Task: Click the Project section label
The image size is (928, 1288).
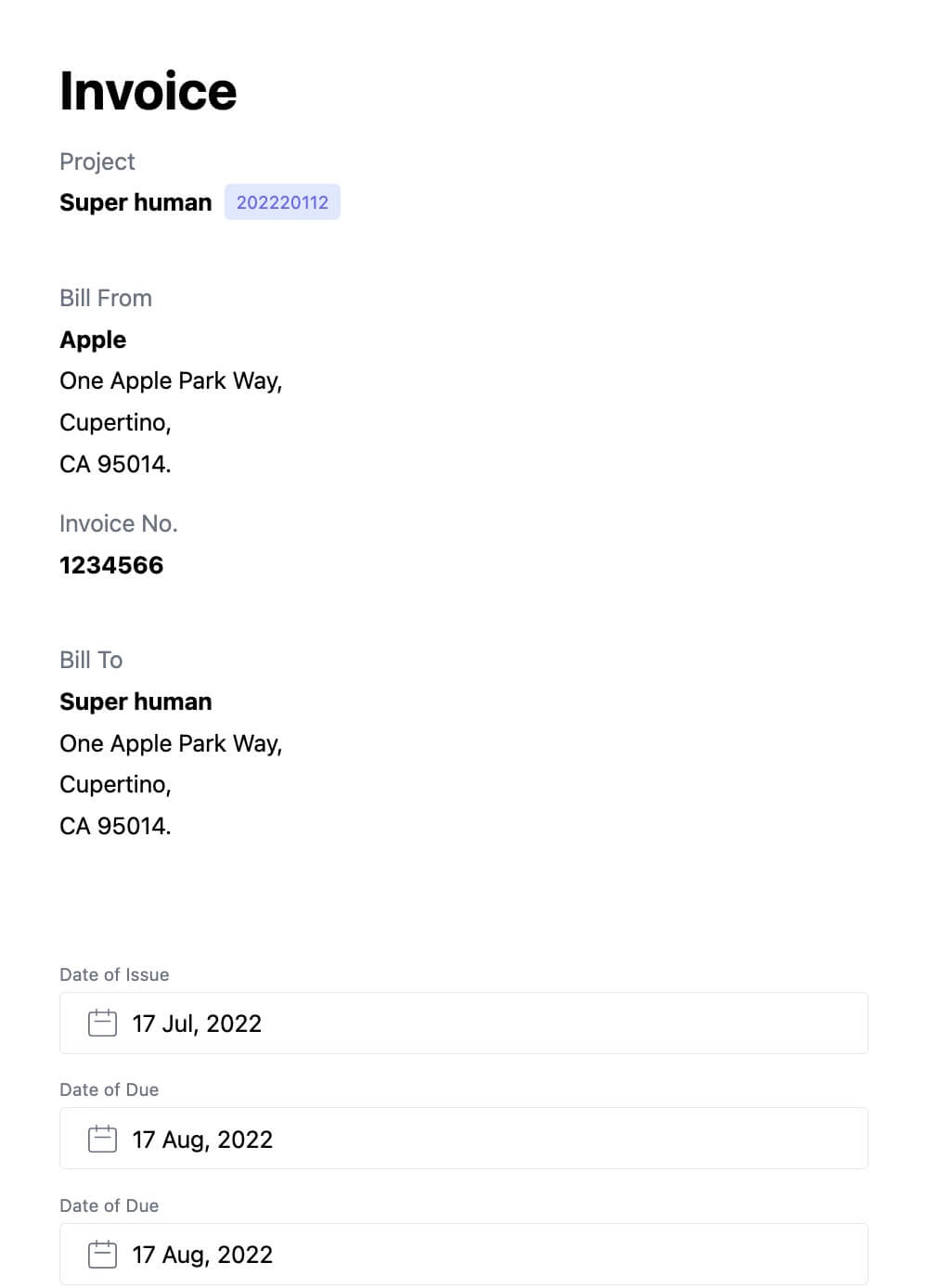Action: click(x=97, y=161)
